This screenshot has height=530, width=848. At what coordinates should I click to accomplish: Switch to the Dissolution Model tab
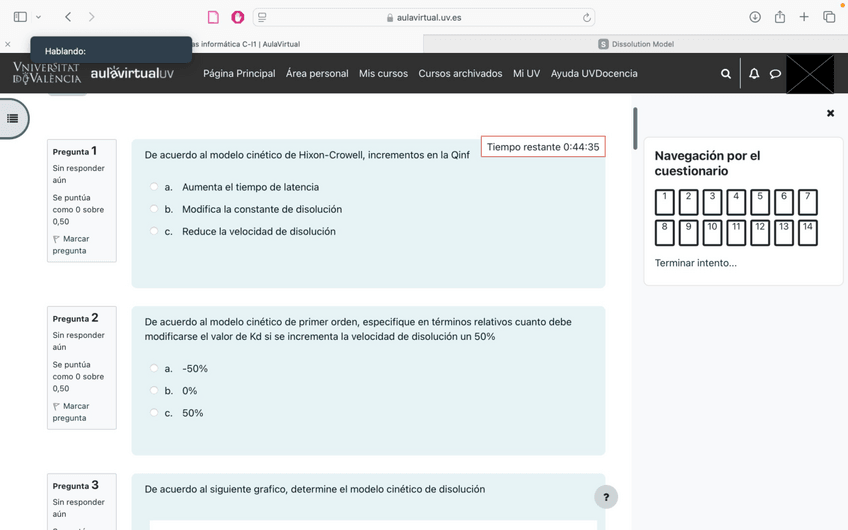pyautogui.click(x=636, y=44)
